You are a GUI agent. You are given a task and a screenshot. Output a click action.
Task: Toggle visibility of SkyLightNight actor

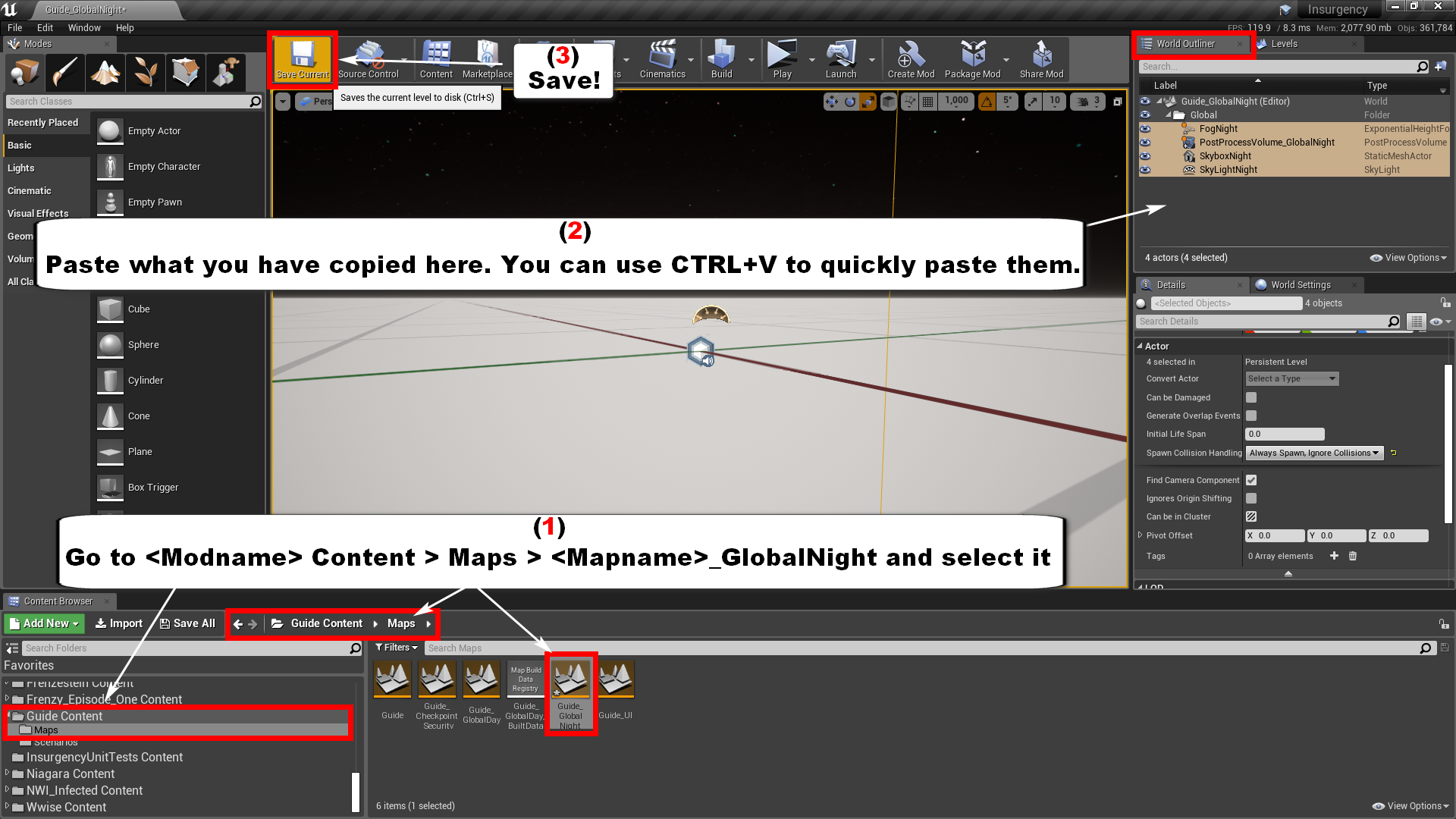coord(1145,170)
